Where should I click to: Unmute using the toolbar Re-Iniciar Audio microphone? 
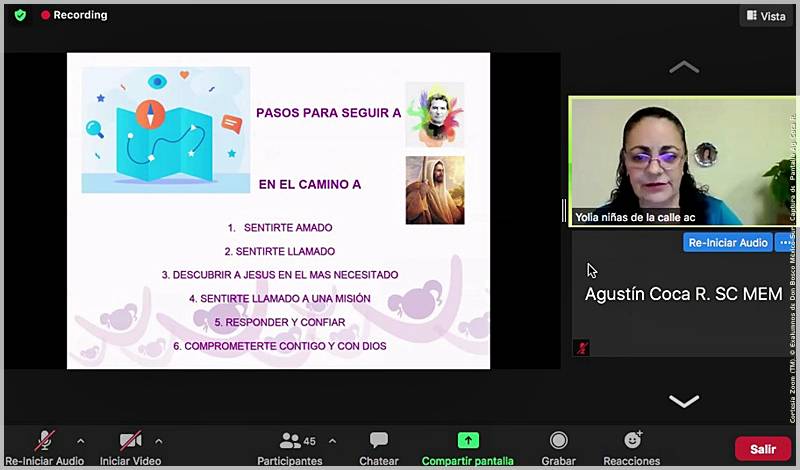(x=45, y=441)
